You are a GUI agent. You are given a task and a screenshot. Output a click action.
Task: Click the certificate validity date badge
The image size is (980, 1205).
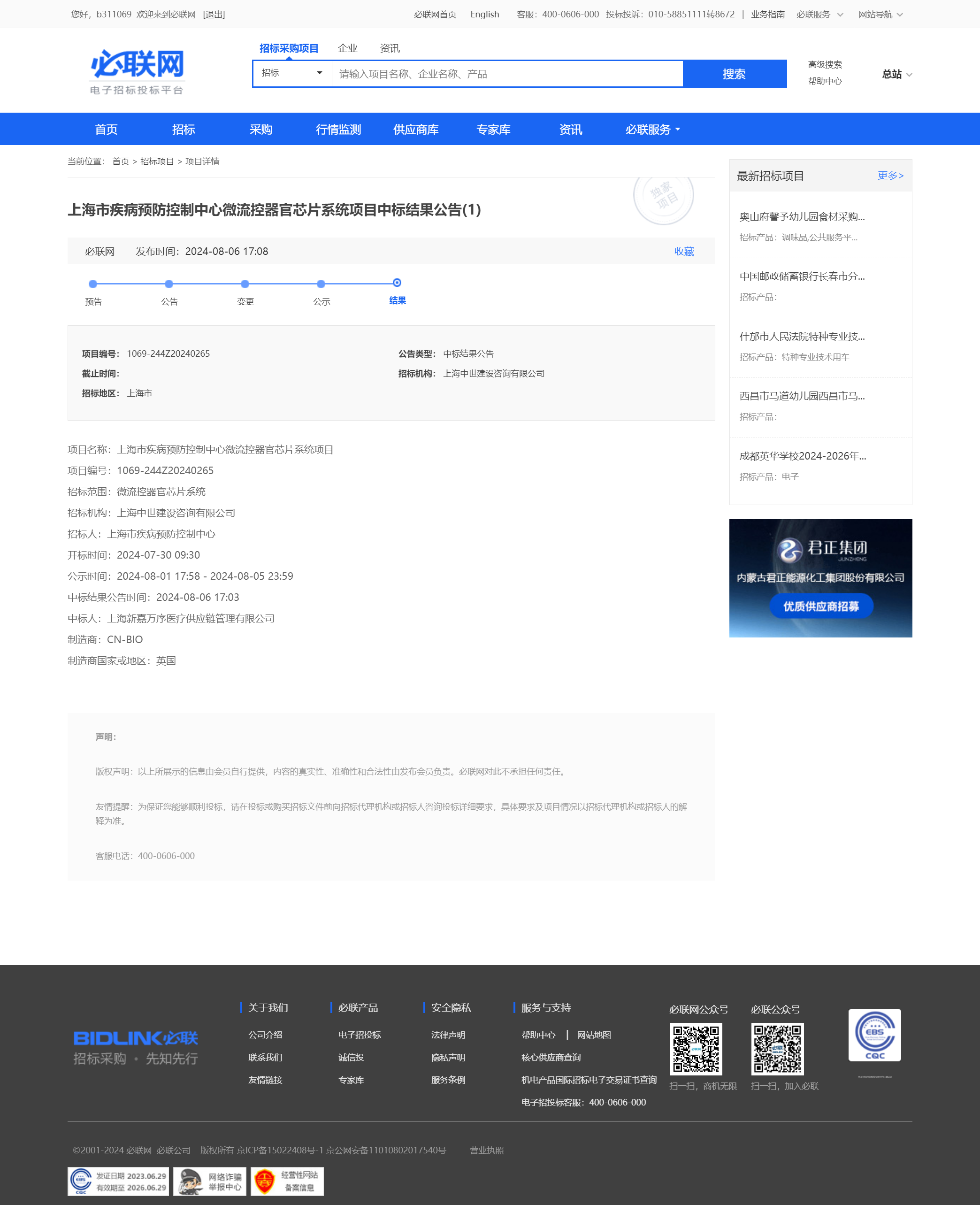118,1181
